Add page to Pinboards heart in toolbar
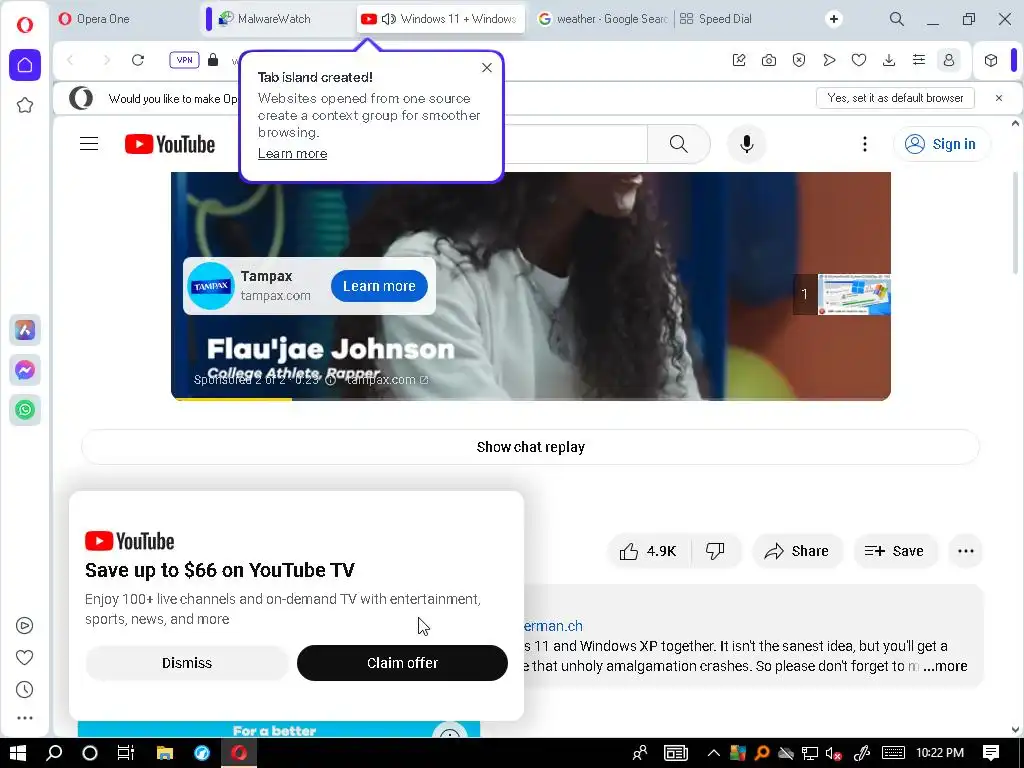This screenshot has height=768, width=1024. pyautogui.click(x=859, y=60)
